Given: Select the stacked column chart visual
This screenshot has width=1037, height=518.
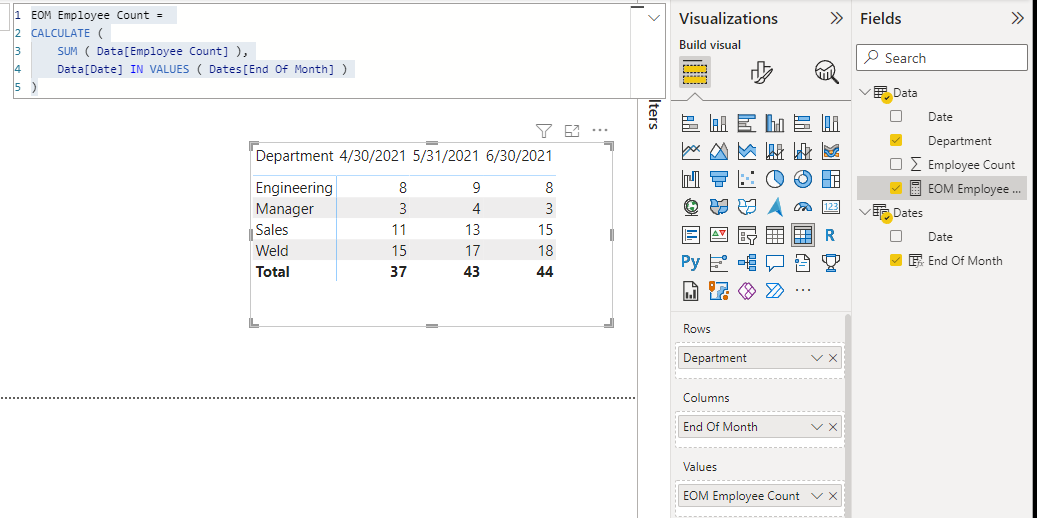Looking at the screenshot, I should tap(718, 123).
